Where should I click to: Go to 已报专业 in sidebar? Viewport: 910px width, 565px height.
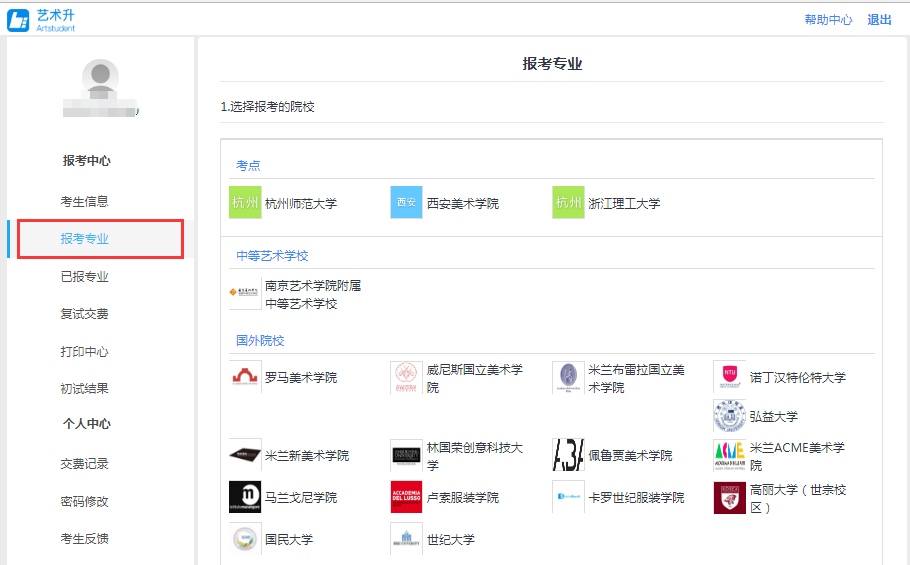coord(84,277)
